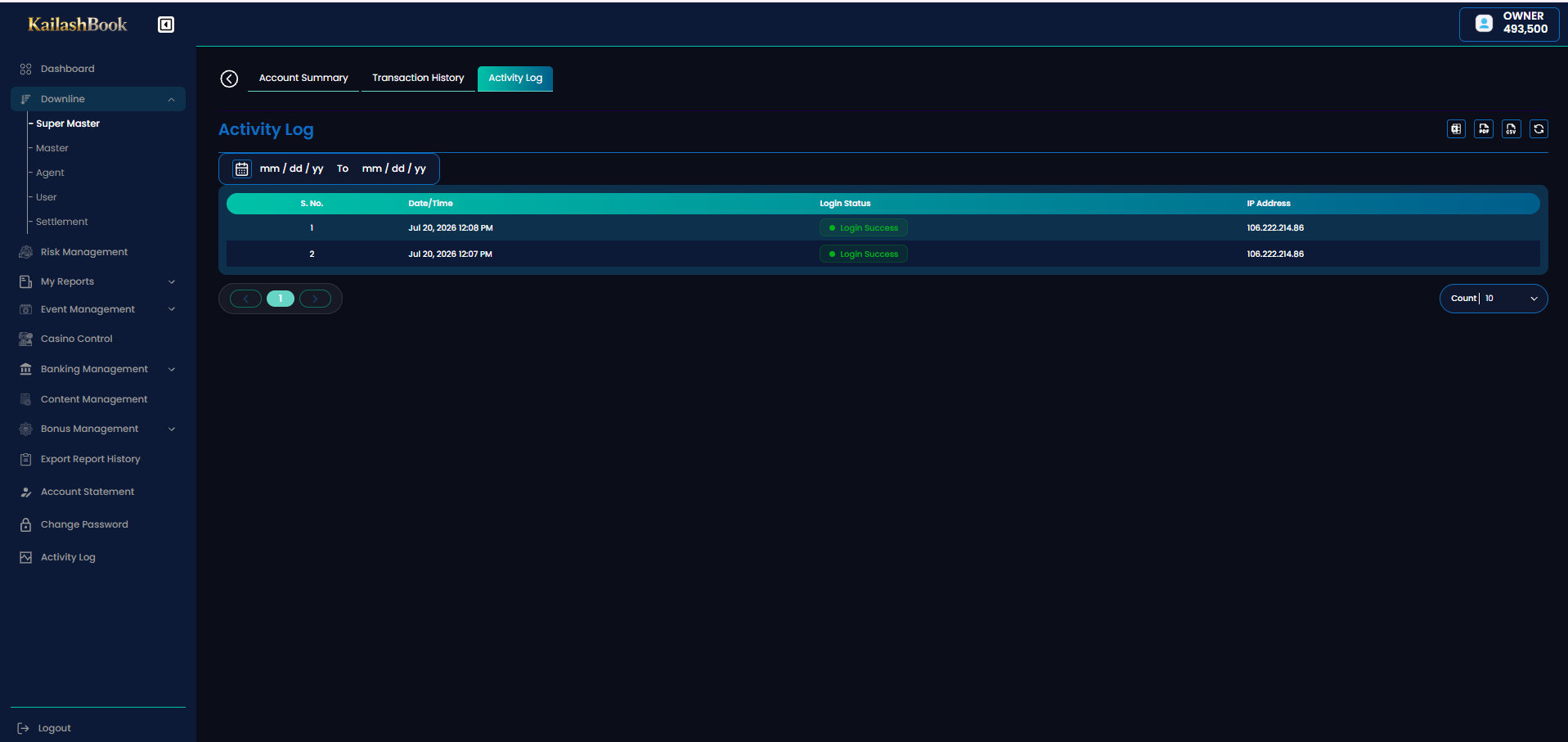Click the sidebar Activity Log chart icon
The image size is (1568, 742).
click(25, 557)
